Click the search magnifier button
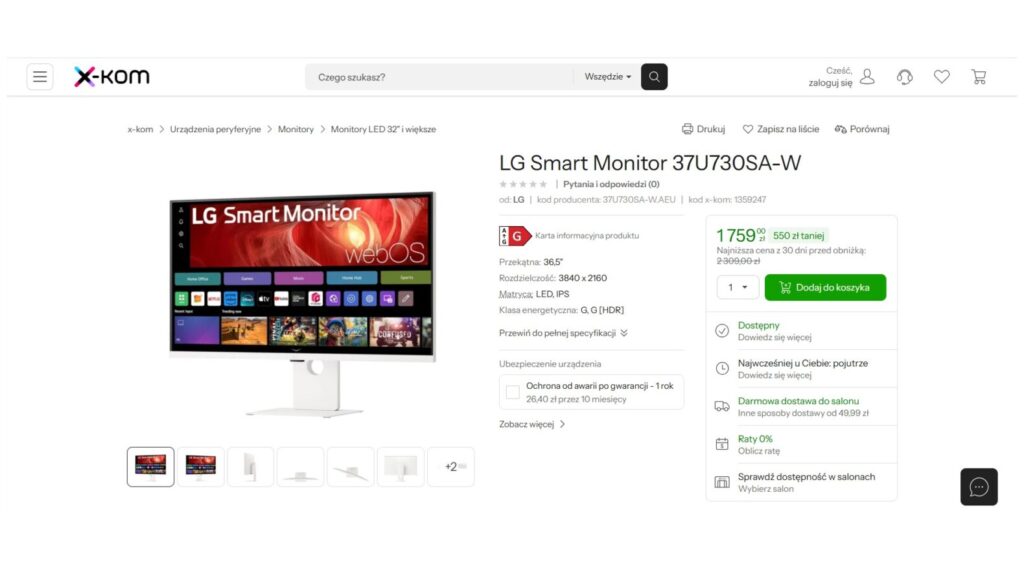Screen dimensions: 1024x576 [654, 77]
